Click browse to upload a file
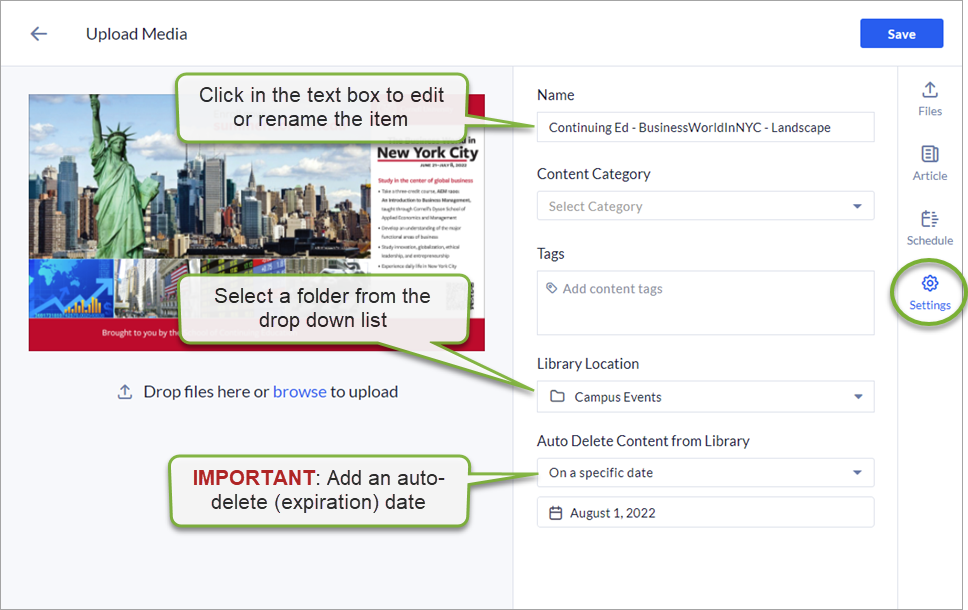 [299, 391]
